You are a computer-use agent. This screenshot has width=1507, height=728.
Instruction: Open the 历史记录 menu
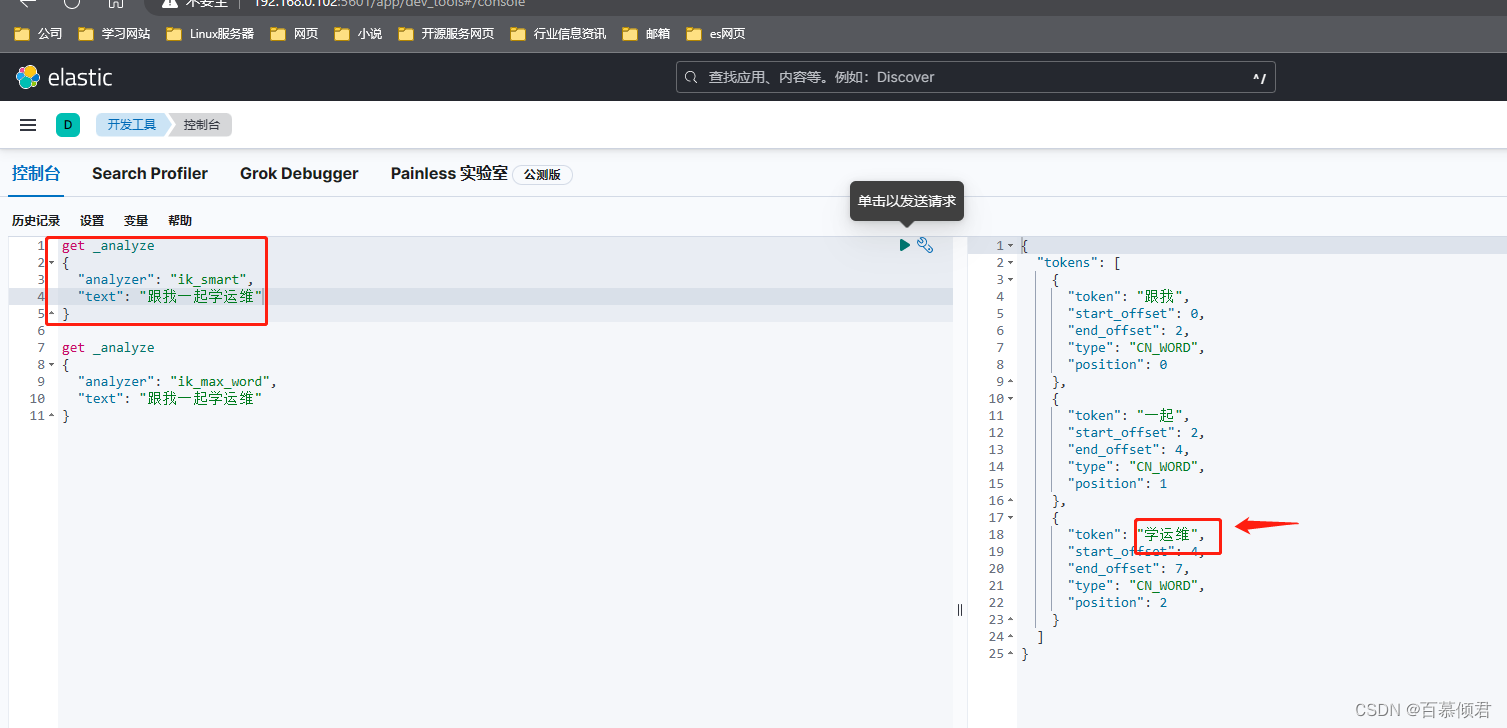pos(36,221)
